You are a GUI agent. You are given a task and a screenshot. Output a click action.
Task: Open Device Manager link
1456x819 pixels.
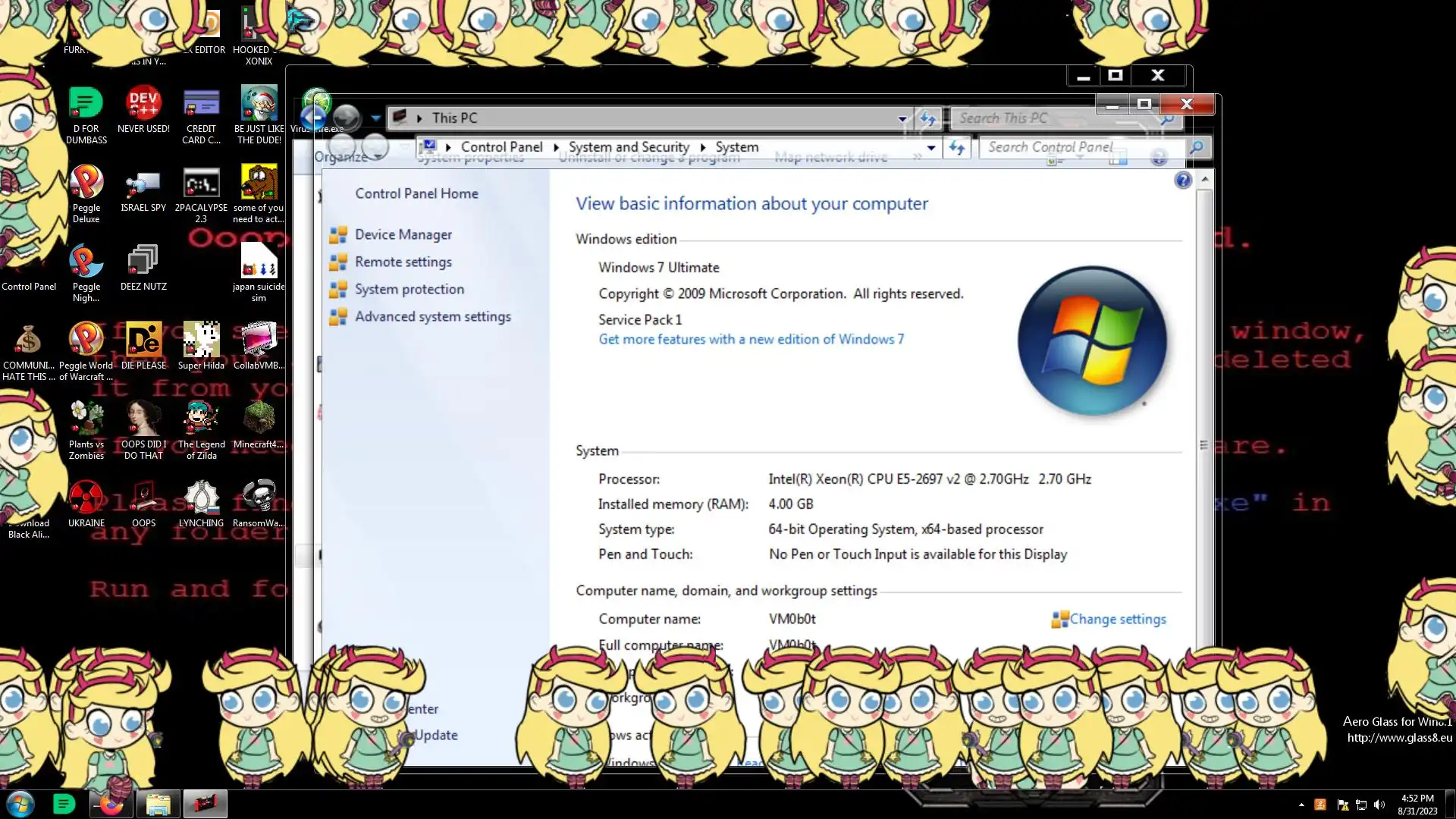[x=403, y=235]
